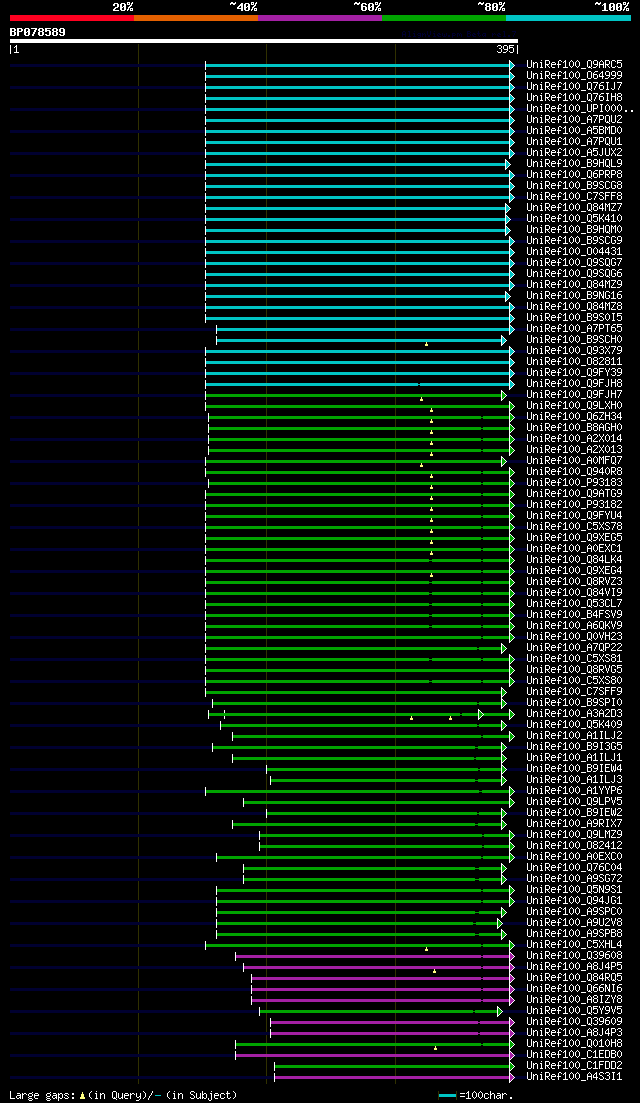Click the Large gaps legend text
The height and width of the screenshot is (1103, 640).
(x=123, y=1095)
